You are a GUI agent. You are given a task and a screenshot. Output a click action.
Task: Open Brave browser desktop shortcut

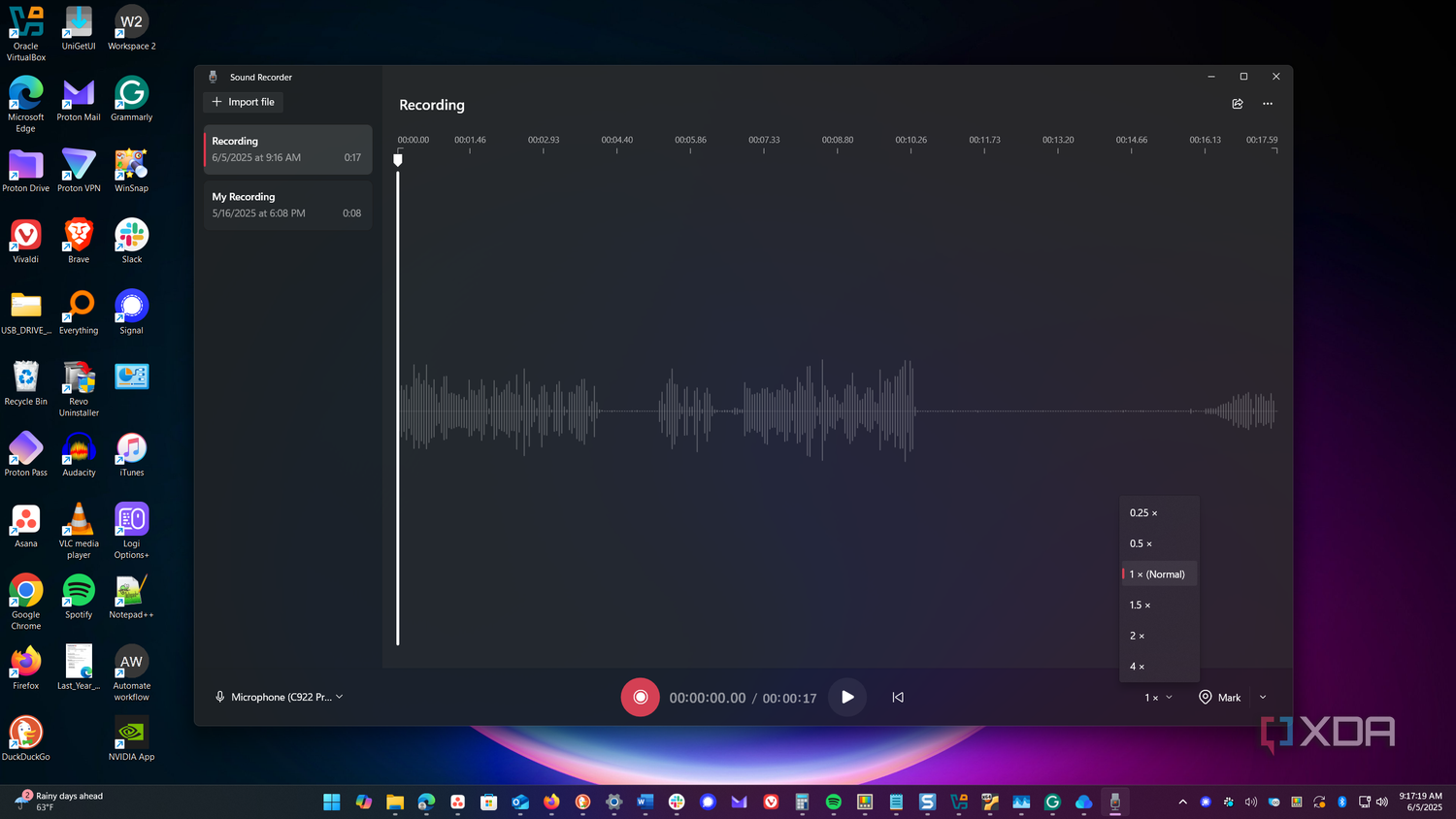(x=79, y=242)
